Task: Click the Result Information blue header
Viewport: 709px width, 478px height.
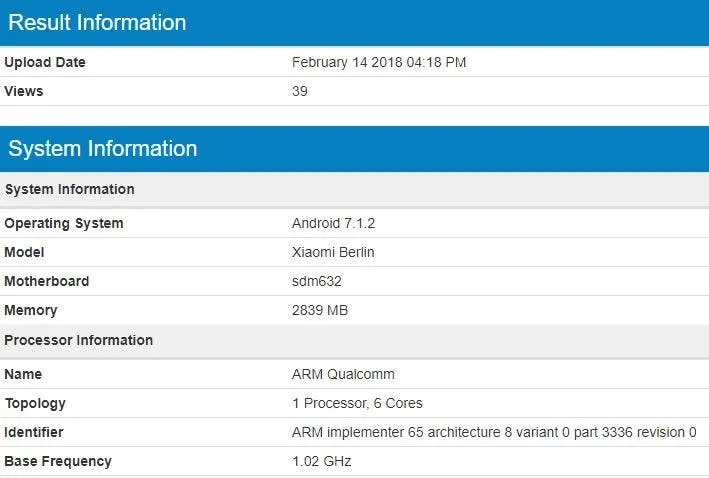Action: tap(97, 22)
